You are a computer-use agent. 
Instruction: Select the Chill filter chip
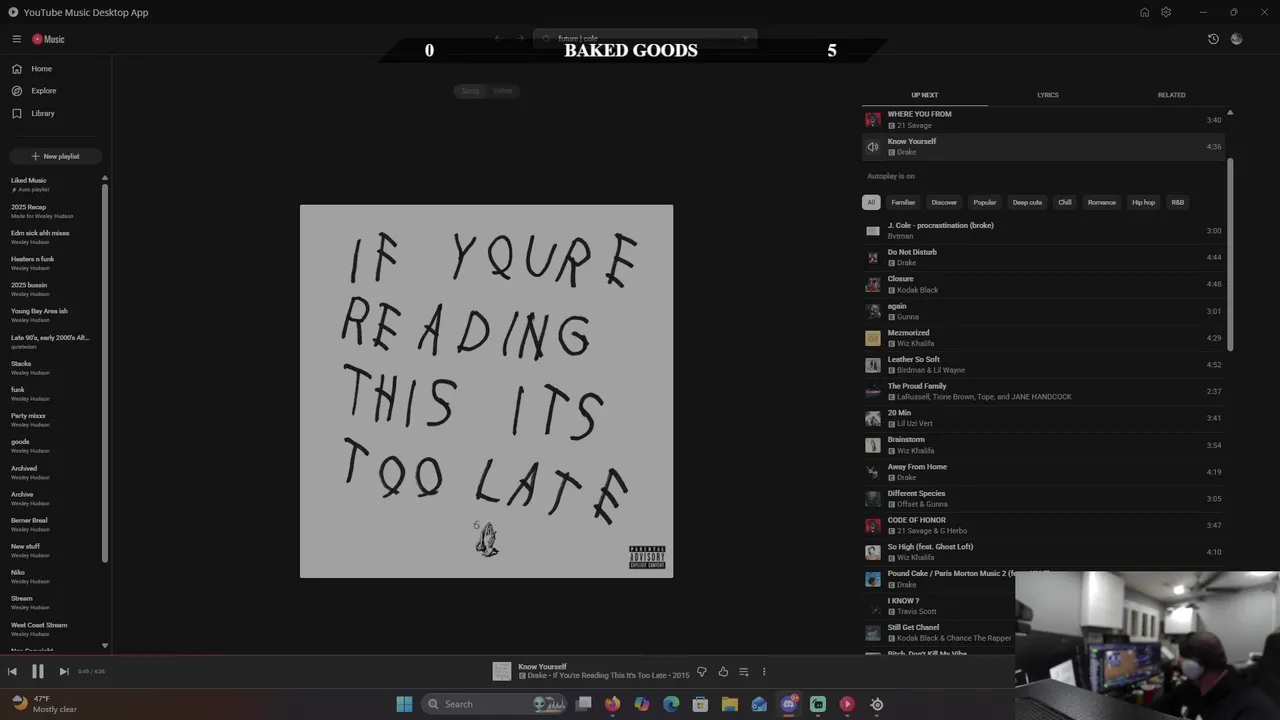1065,202
